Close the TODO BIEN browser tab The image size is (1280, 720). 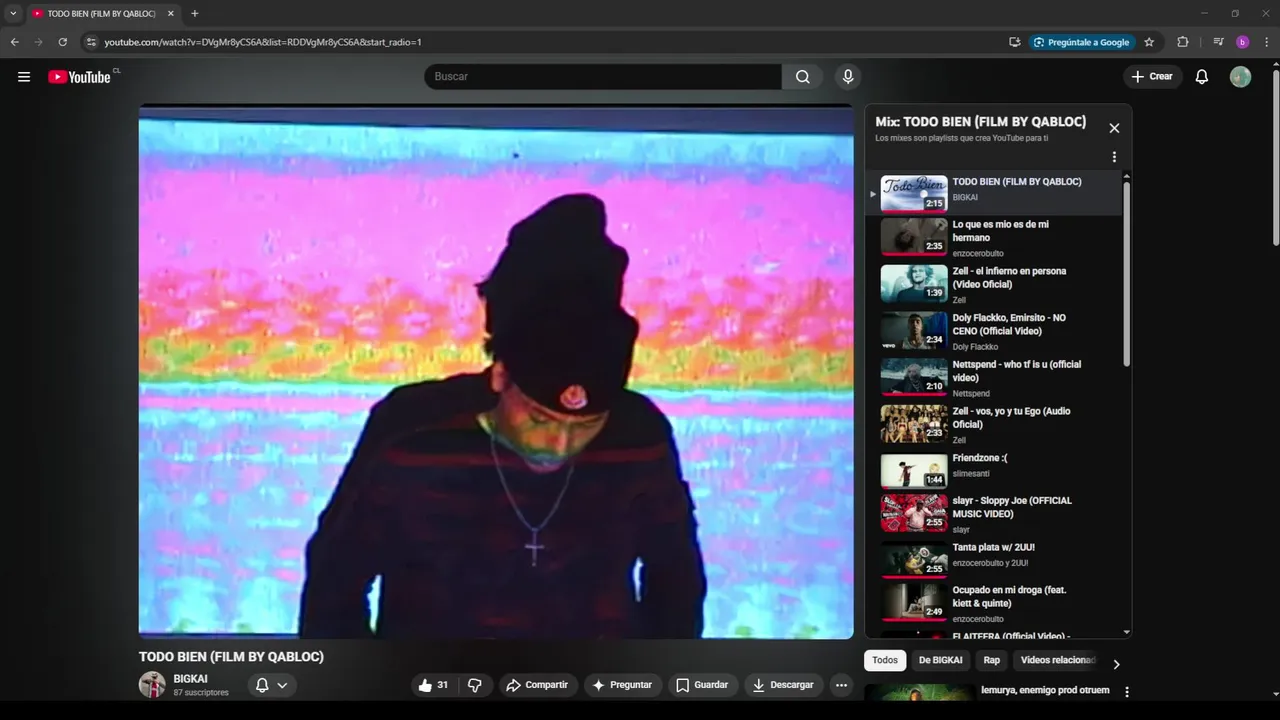(x=171, y=14)
